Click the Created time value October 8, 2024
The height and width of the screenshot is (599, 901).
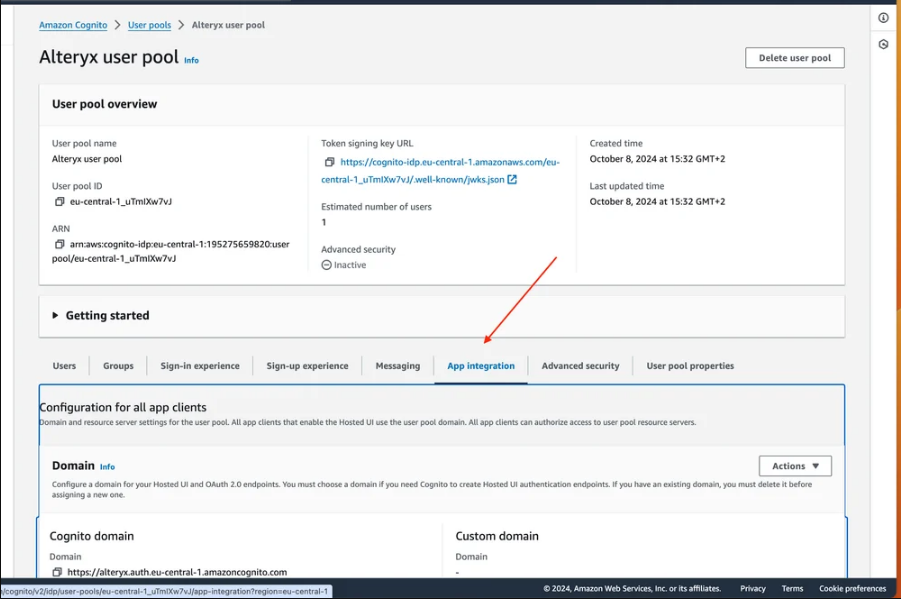657,159
